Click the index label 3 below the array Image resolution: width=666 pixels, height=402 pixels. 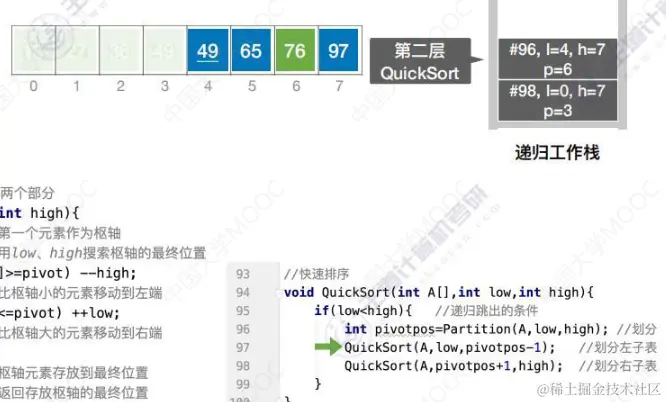point(165,86)
